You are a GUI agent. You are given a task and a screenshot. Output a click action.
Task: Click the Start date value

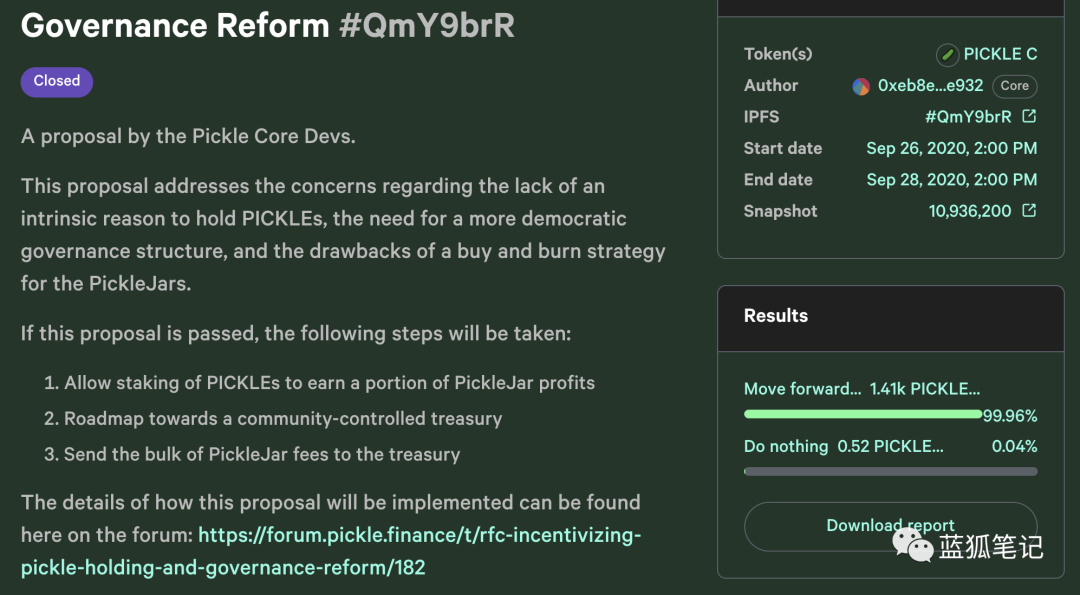(x=952, y=149)
